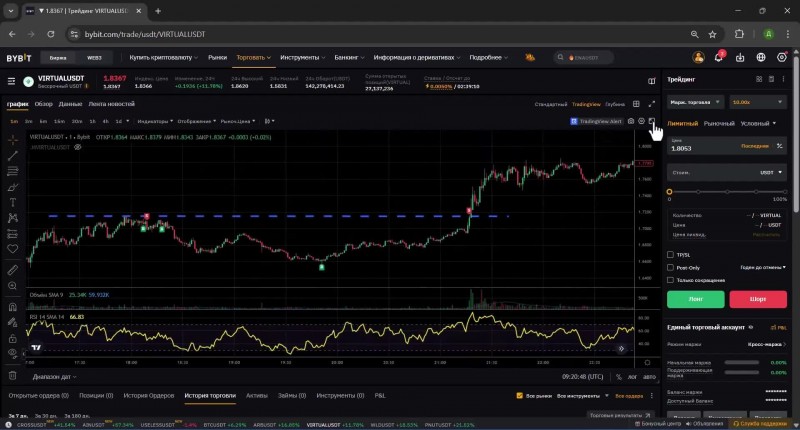Reload the page in the browser

pos(51,34)
